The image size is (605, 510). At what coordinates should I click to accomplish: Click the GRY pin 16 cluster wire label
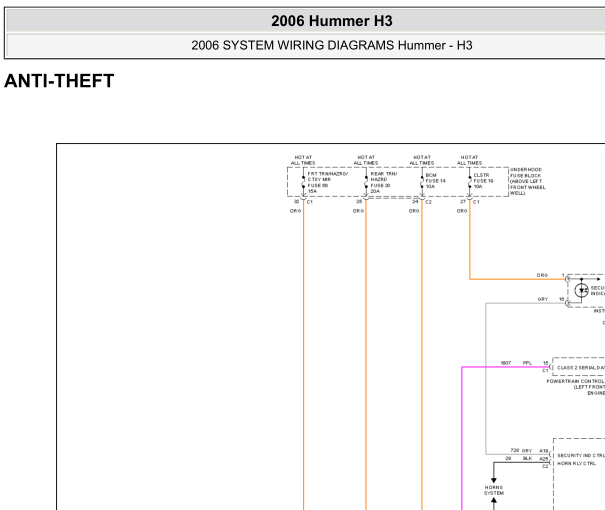tap(551, 299)
